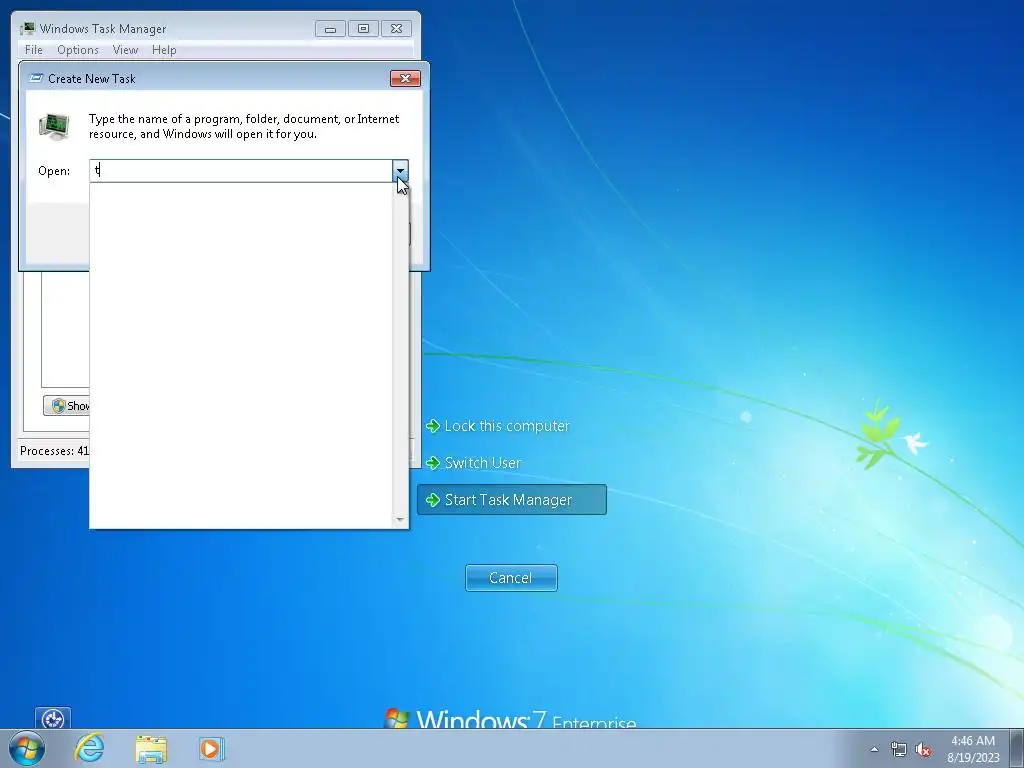The height and width of the screenshot is (768, 1024).
Task: Choose Lock this computer
Action: [x=498, y=426]
